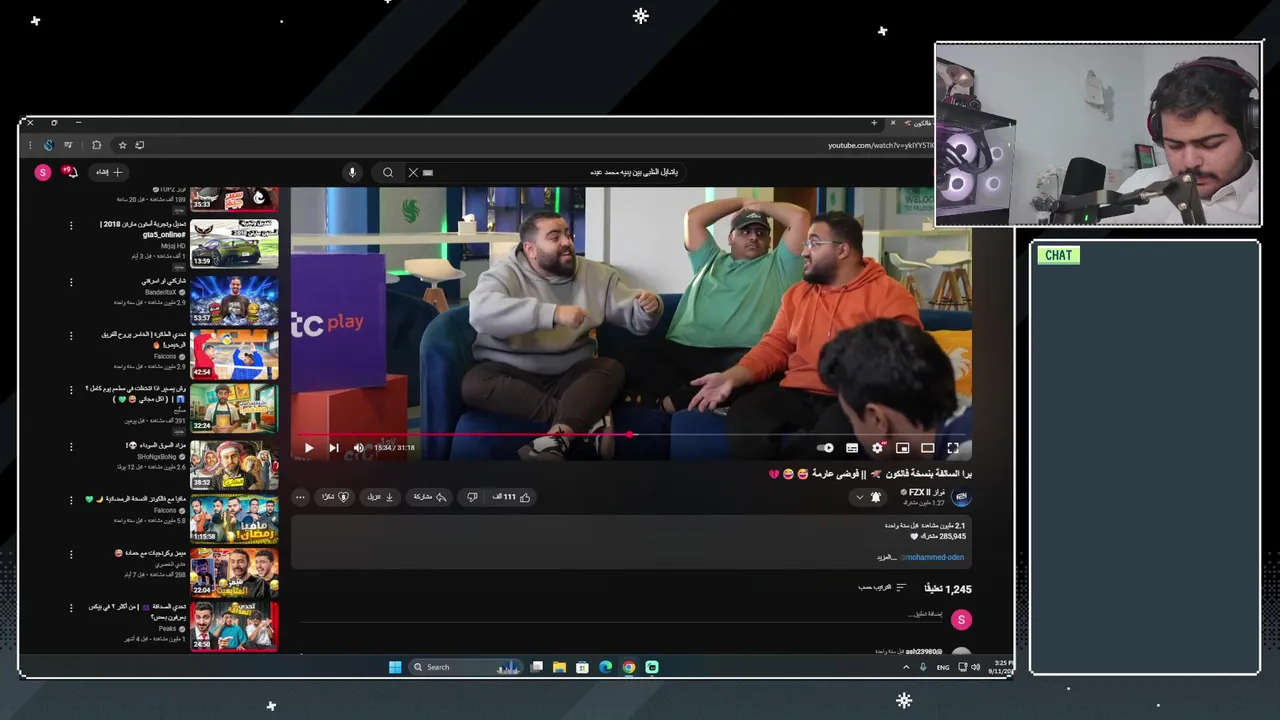
Task: Open the account avatar S in header
Action: pyautogui.click(x=42, y=172)
